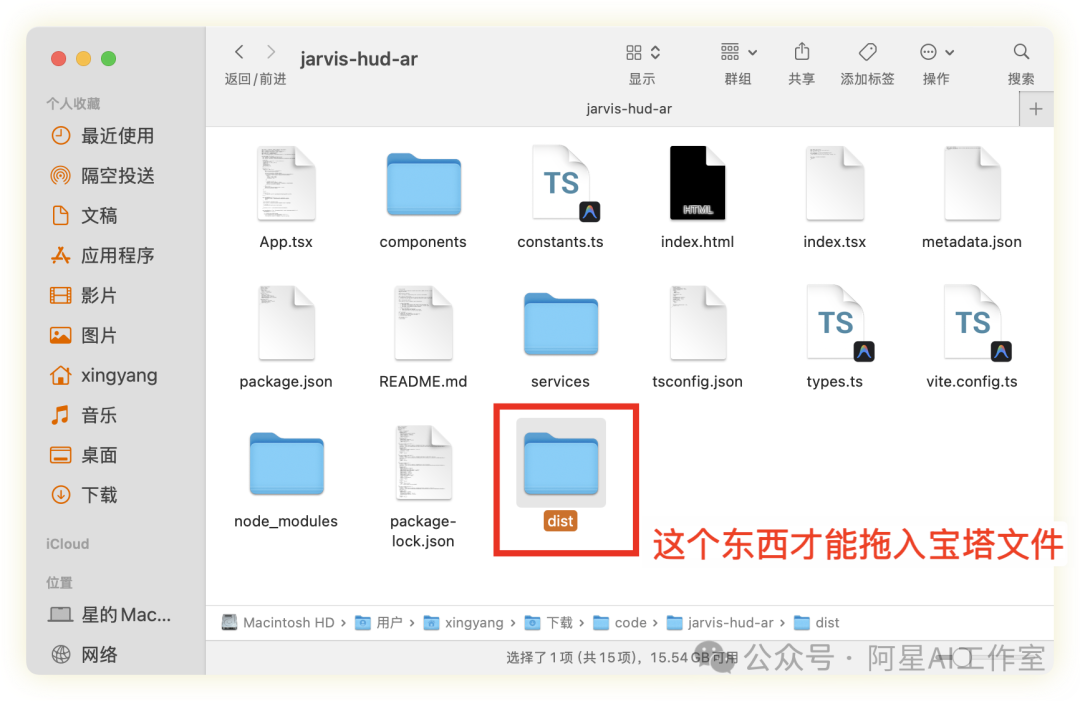The image size is (1080, 701).
Task: Open the icon view display switcher
Action: (x=643, y=52)
